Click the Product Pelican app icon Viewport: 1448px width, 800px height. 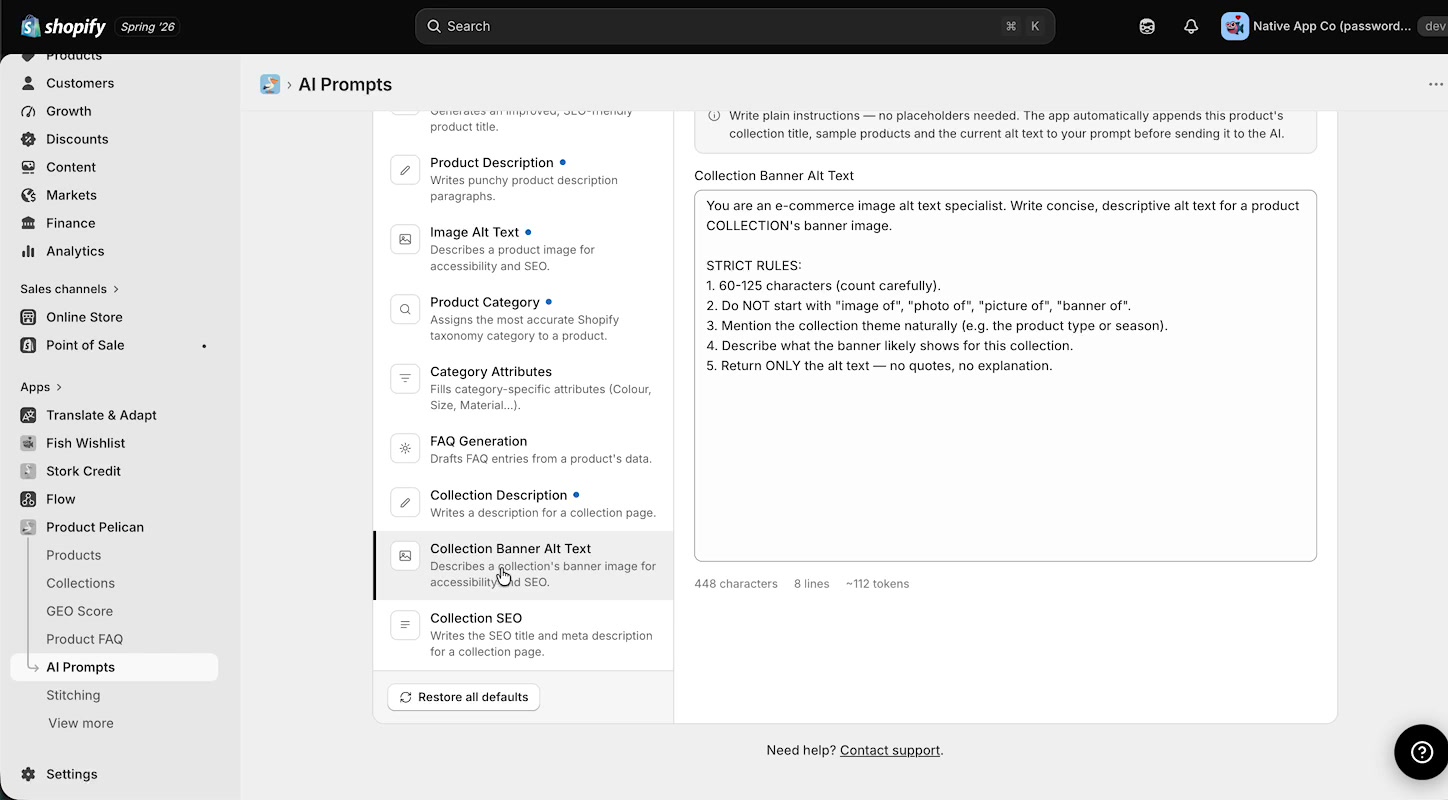(x=28, y=527)
